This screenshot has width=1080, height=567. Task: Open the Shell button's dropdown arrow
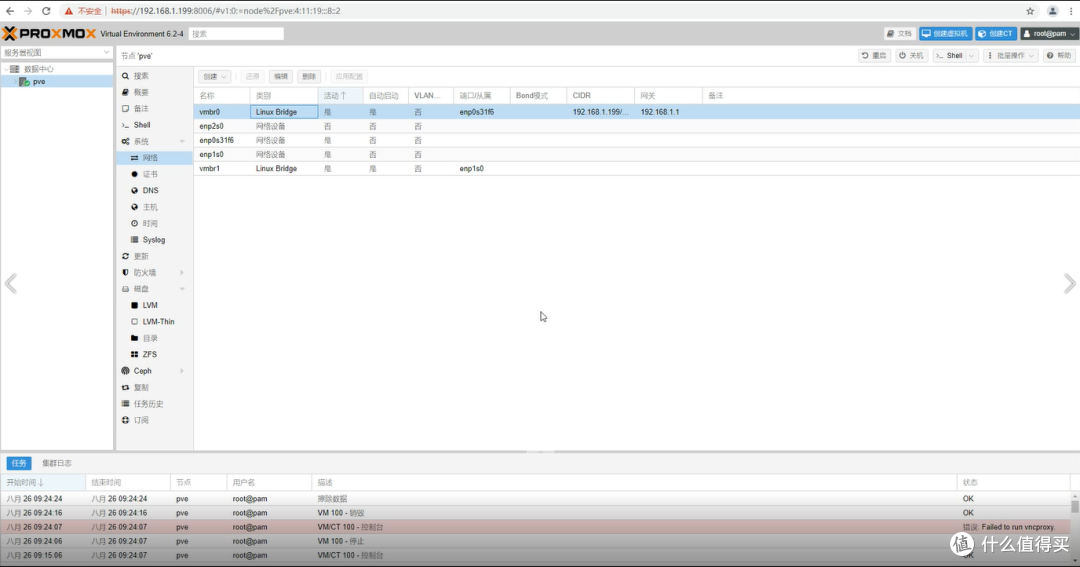coord(971,56)
